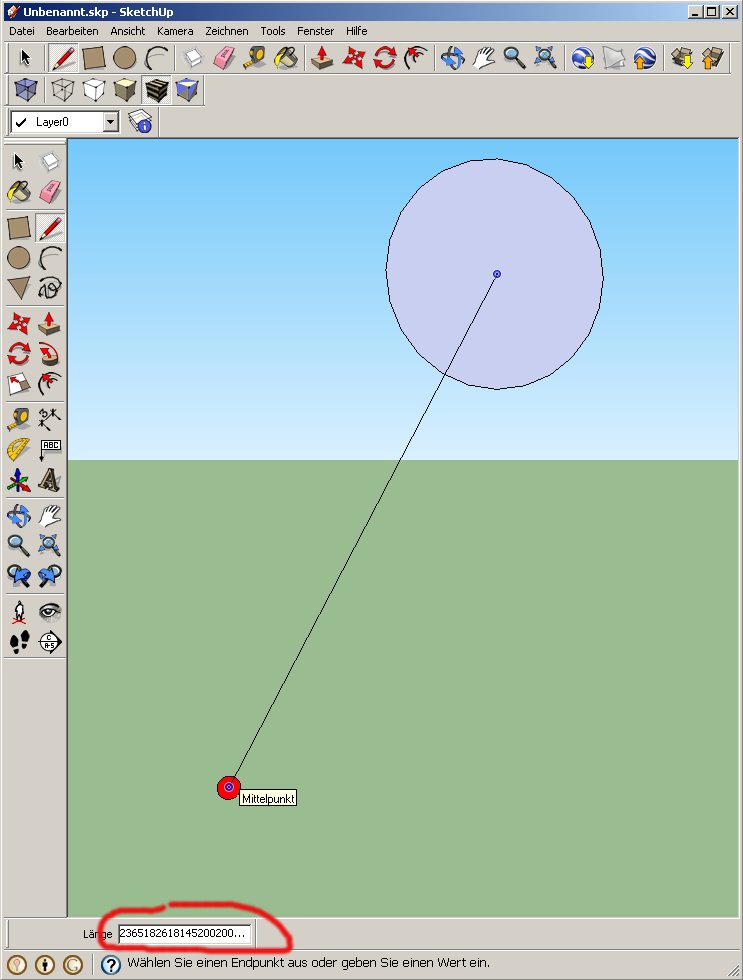
Task: Click the 3D Text tool
Action: tap(50, 482)
